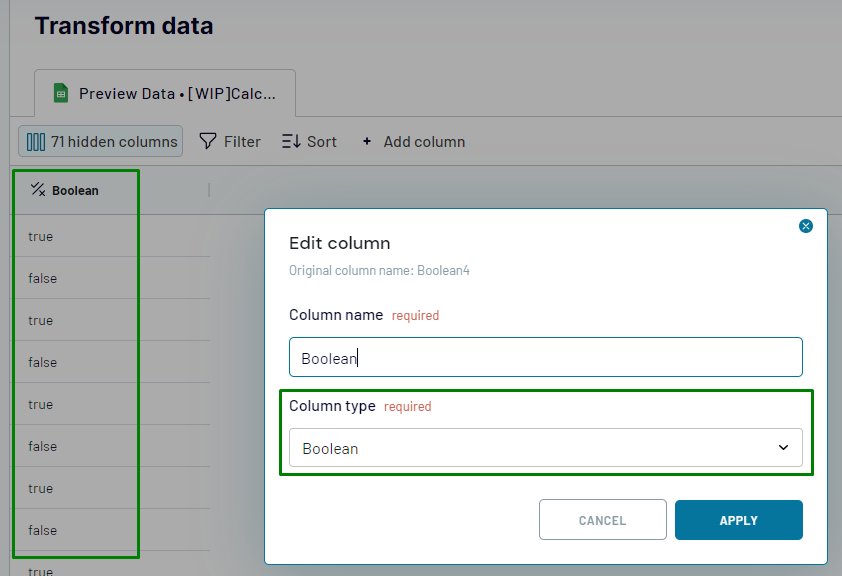This screenshot has height=576, width=842.
Task: Open the Filter options
Action: coord(230,142)
